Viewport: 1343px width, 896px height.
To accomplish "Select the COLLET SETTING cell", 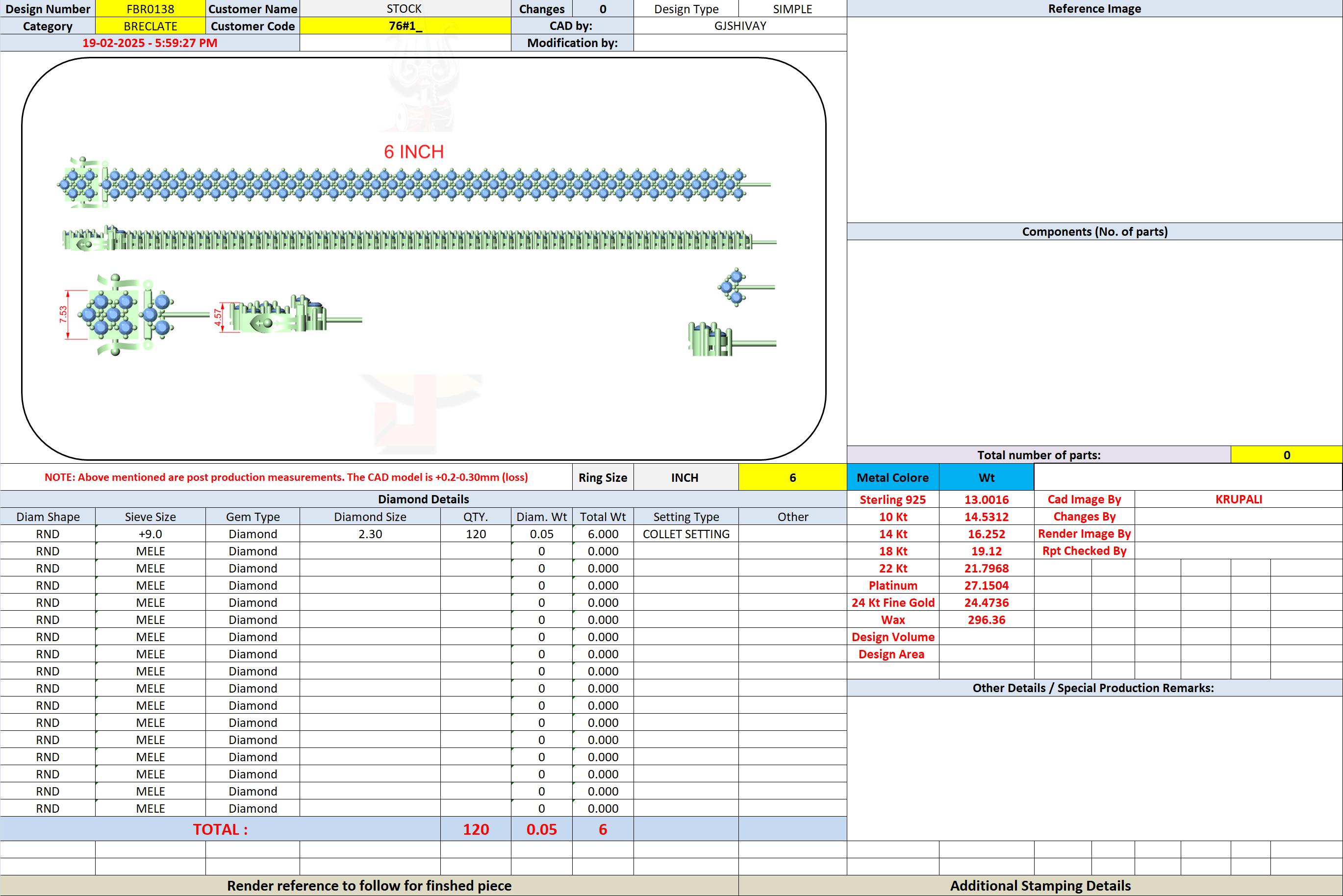I will click(686, 534).
